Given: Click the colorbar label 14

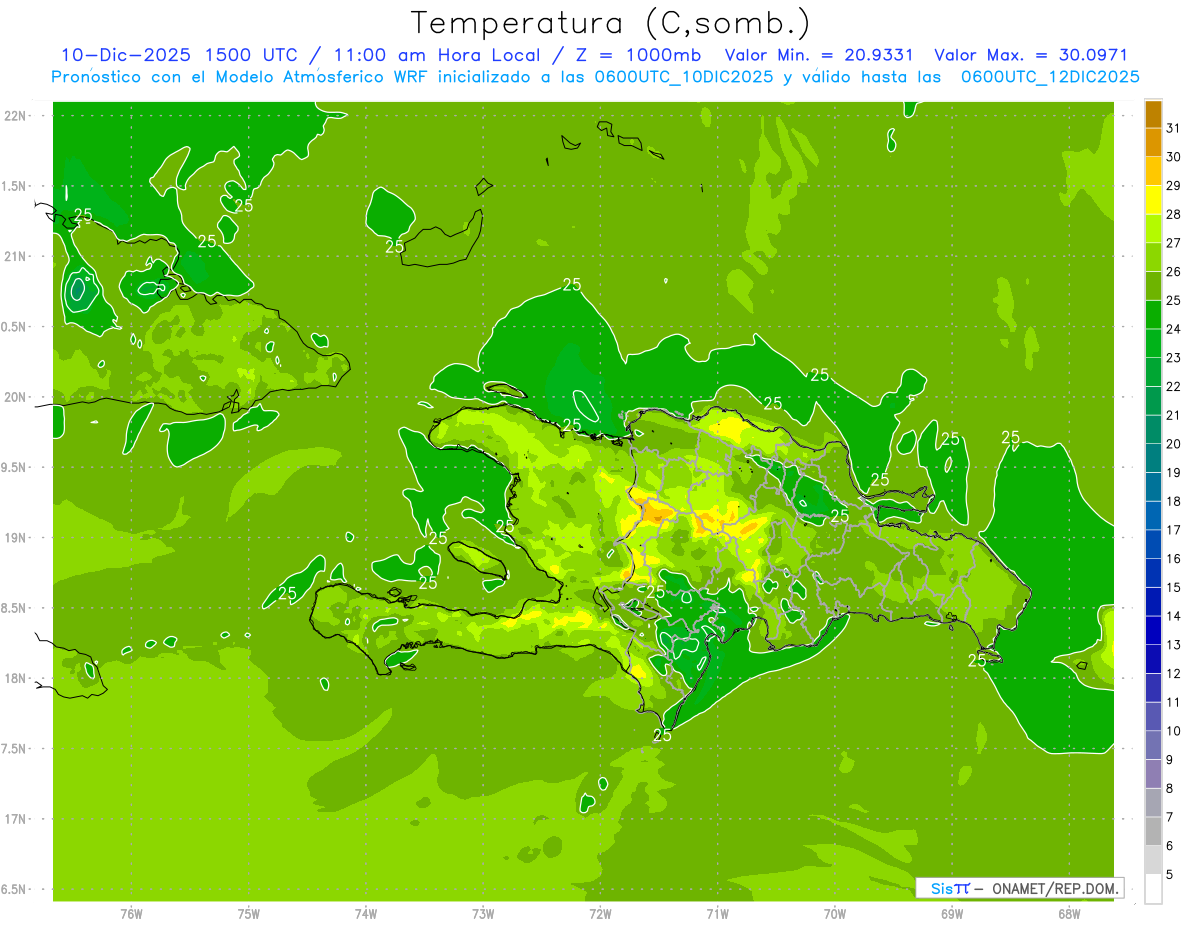Looking at the screenshot, I should (x=1174, y=616).
